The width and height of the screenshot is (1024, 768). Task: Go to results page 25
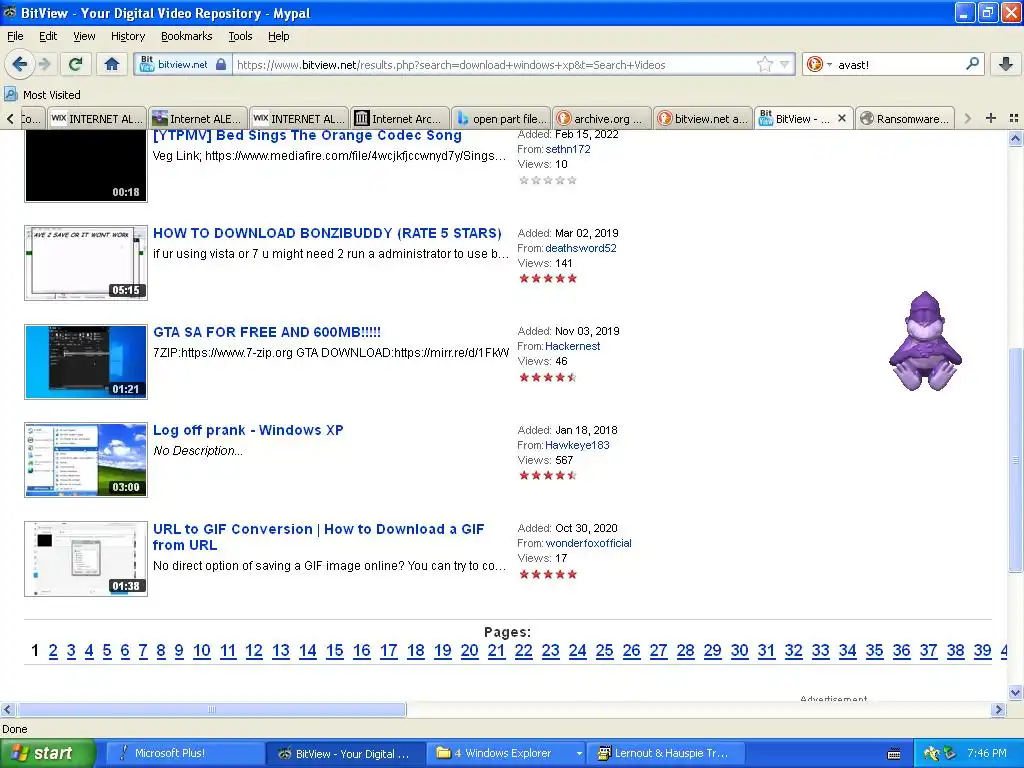pyautogui.click(x=605, y=650)
